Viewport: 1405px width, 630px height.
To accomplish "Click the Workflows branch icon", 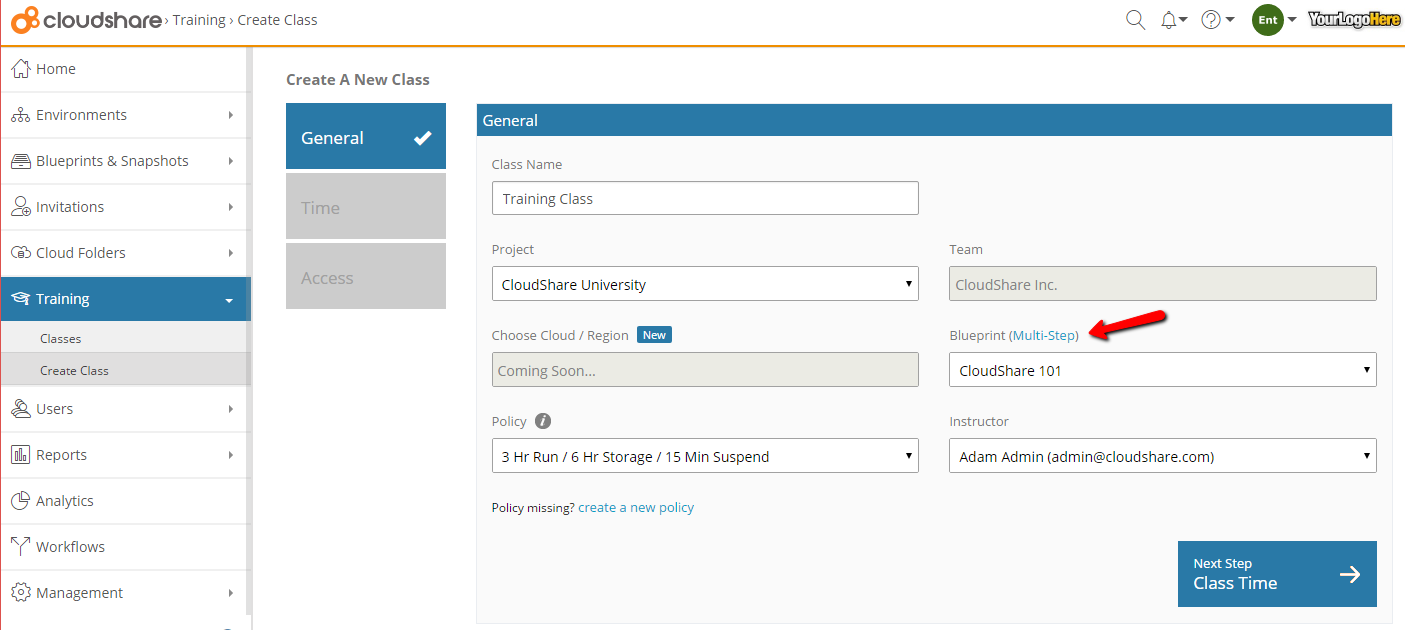I will coord(20,547).
